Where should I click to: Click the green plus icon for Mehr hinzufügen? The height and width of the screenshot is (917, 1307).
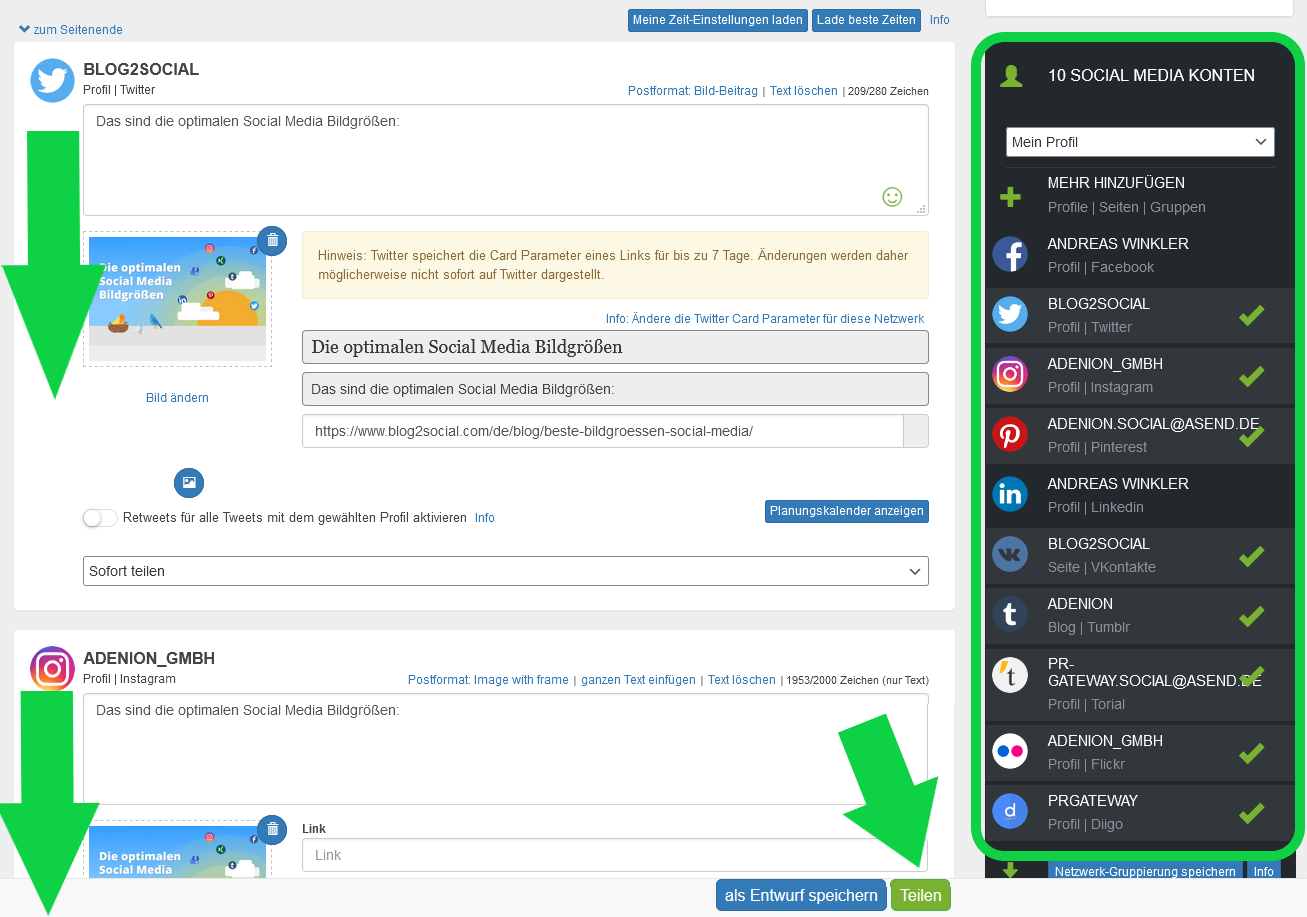pyautogui.click(x=1010, y=196)
